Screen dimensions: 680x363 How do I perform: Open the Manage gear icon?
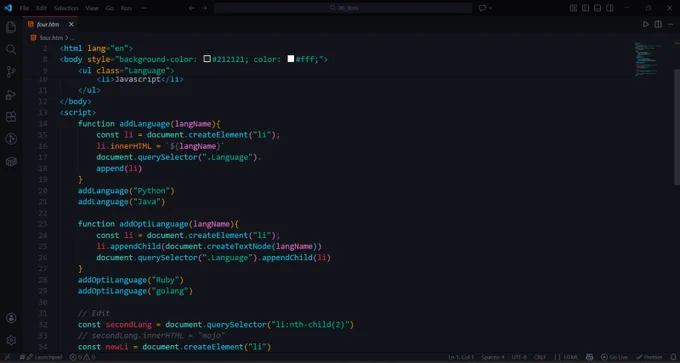11,340
